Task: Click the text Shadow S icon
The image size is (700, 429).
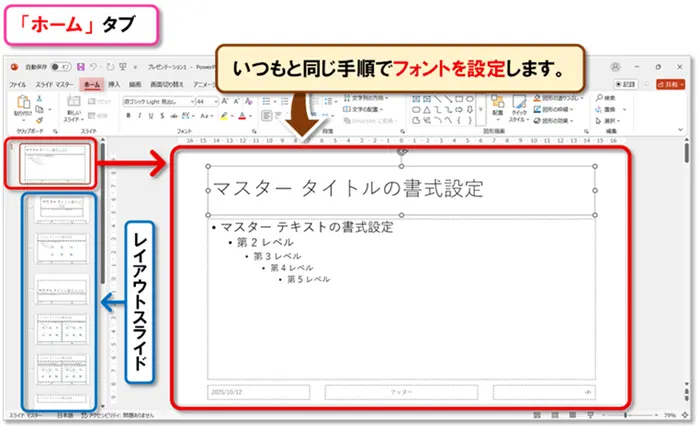Action: coord(162,116)
